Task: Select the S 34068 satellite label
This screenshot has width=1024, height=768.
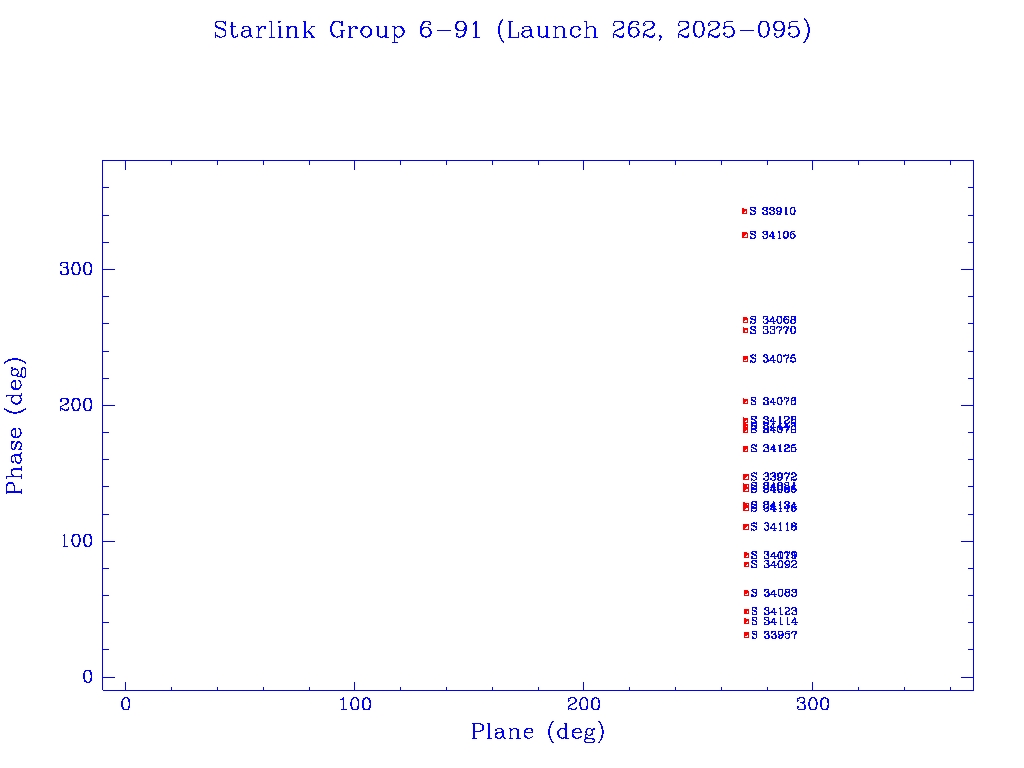Action: coord(773,320)
